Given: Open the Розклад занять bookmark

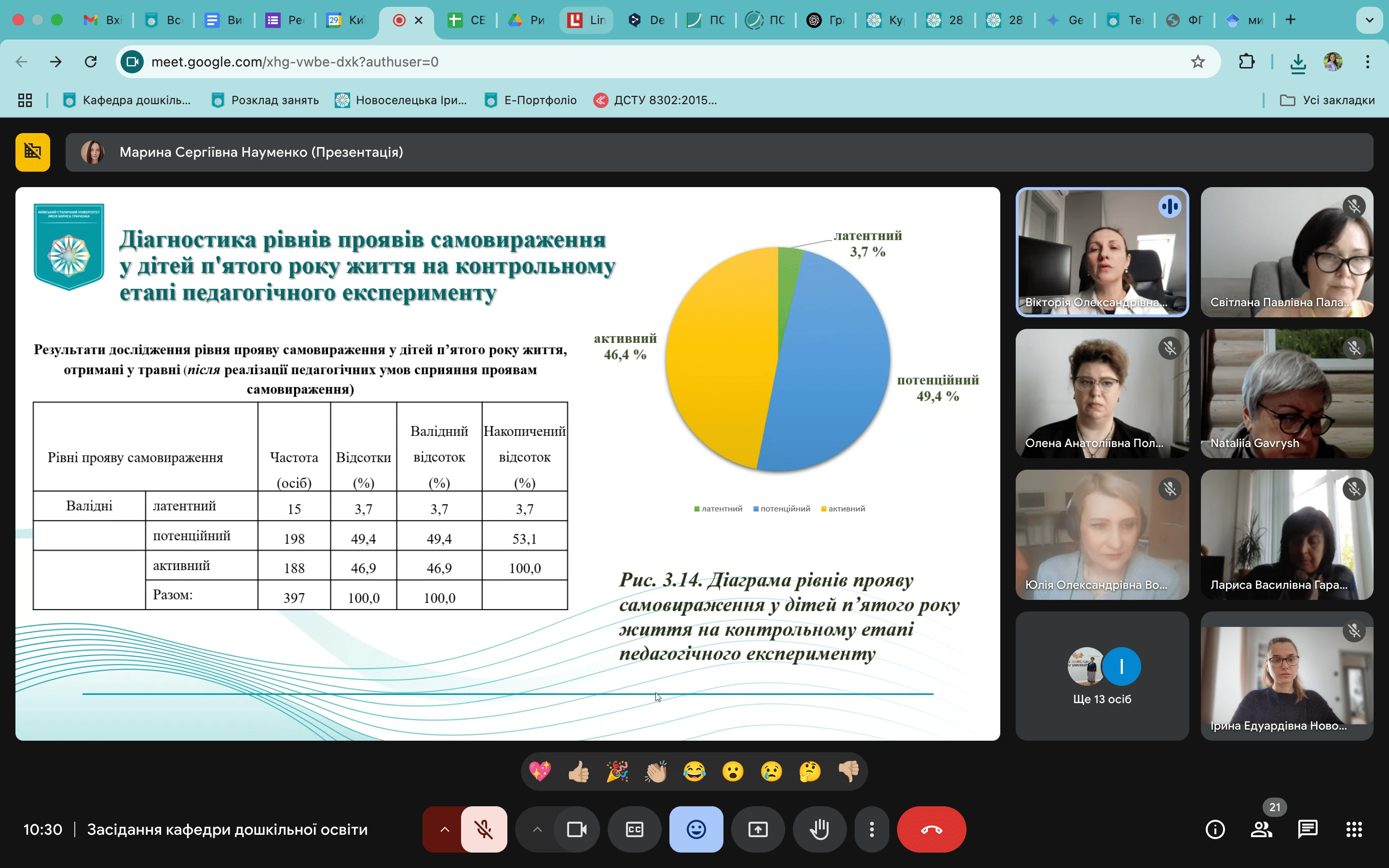Looking at the screenshot, I should (x=265, y=100).
